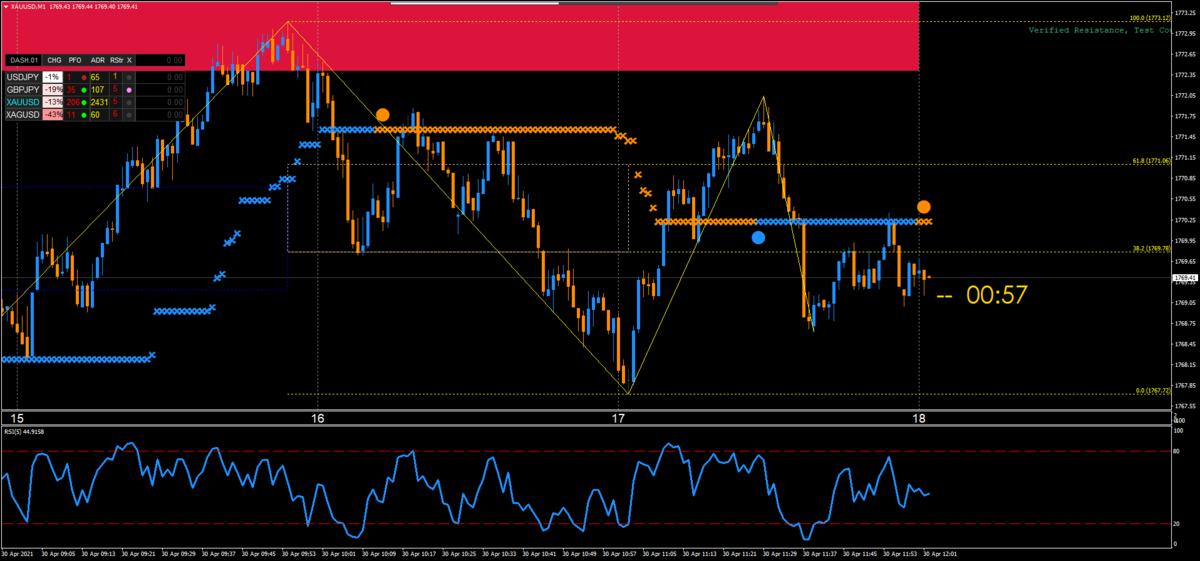Image resolution: width=1200 pixels, height=561 pixels.
Task: Click the Fibonacci 100.0 (1773.12) level label
Action: [1150, 17]
